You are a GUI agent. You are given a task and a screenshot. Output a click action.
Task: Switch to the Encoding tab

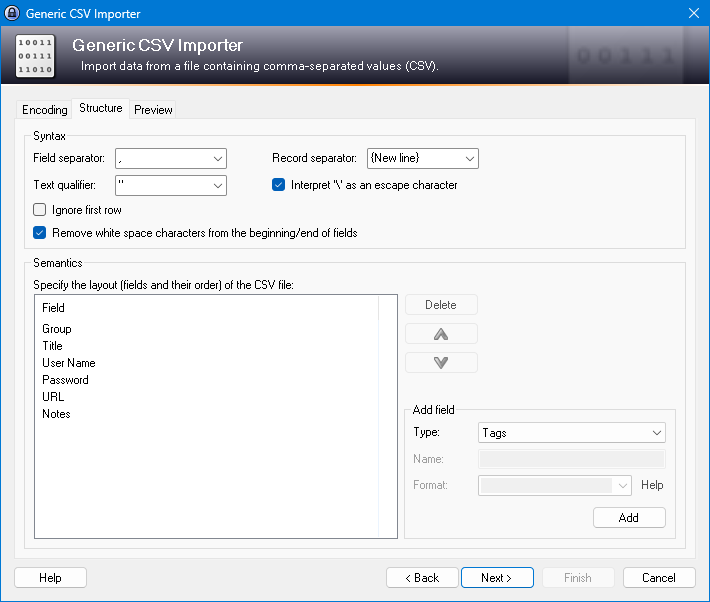point(45,110)
